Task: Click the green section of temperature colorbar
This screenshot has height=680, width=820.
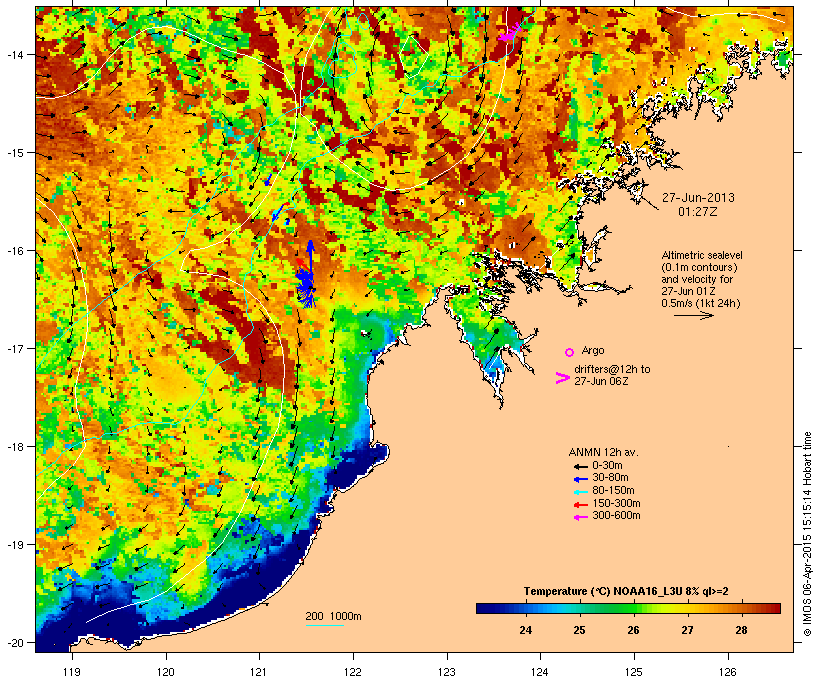Action: (625, 608)
